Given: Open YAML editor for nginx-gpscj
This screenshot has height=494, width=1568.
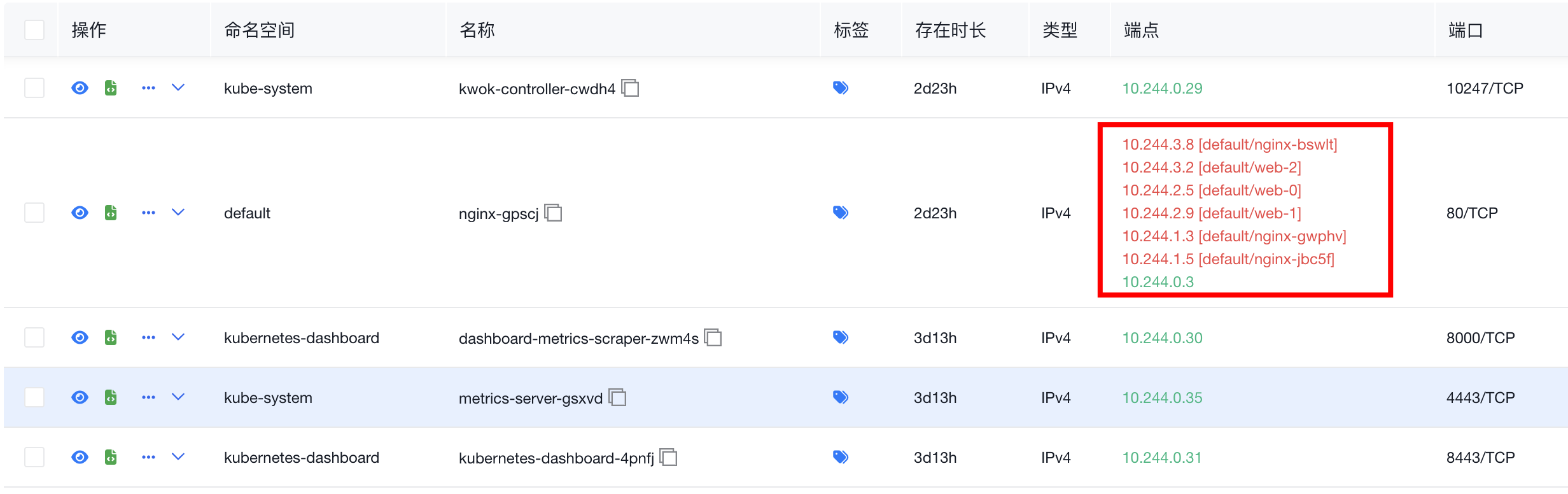Looking at the screenshot, I should click(x=111, y=213).
